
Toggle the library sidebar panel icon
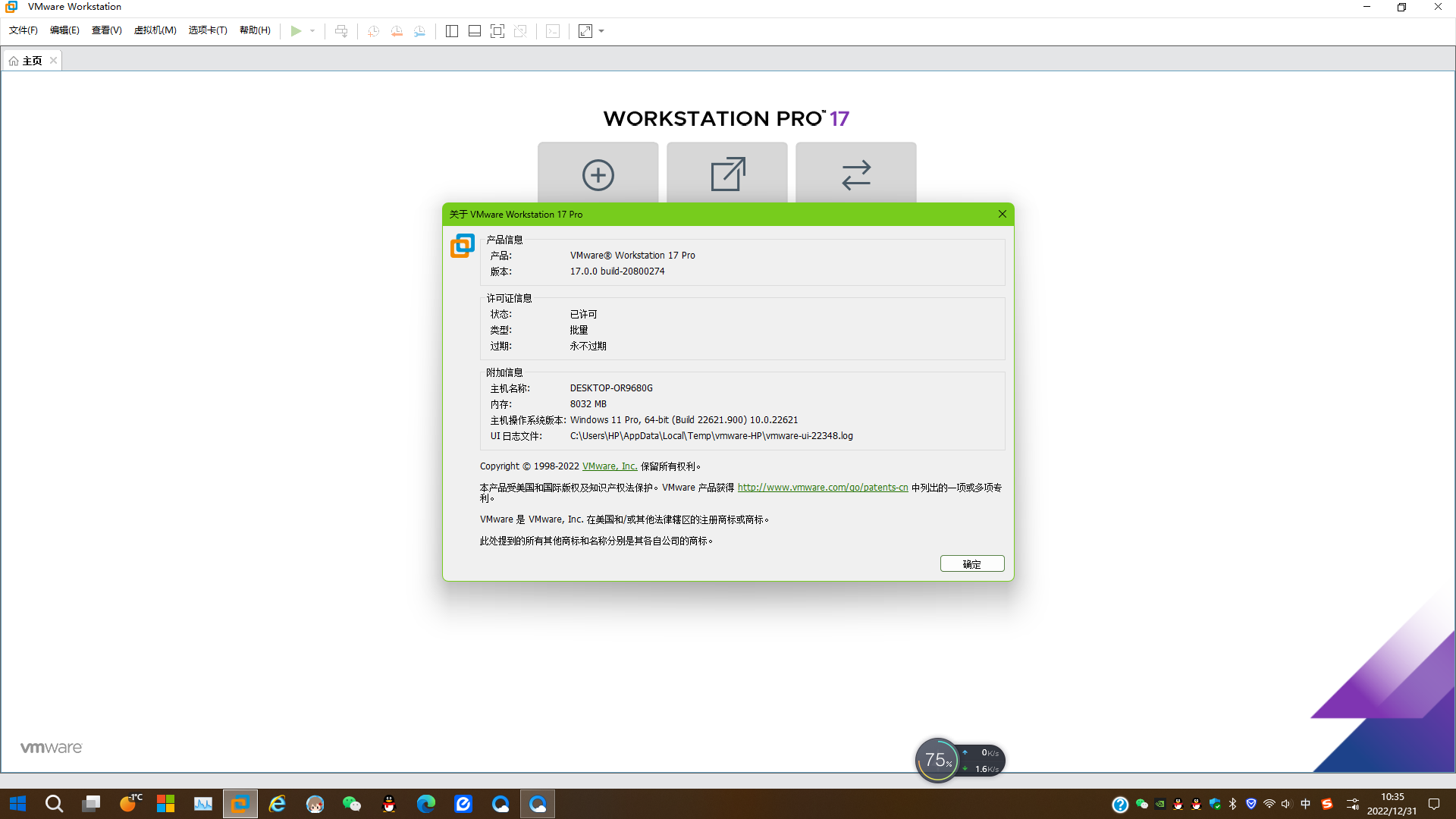click(452, 31)
